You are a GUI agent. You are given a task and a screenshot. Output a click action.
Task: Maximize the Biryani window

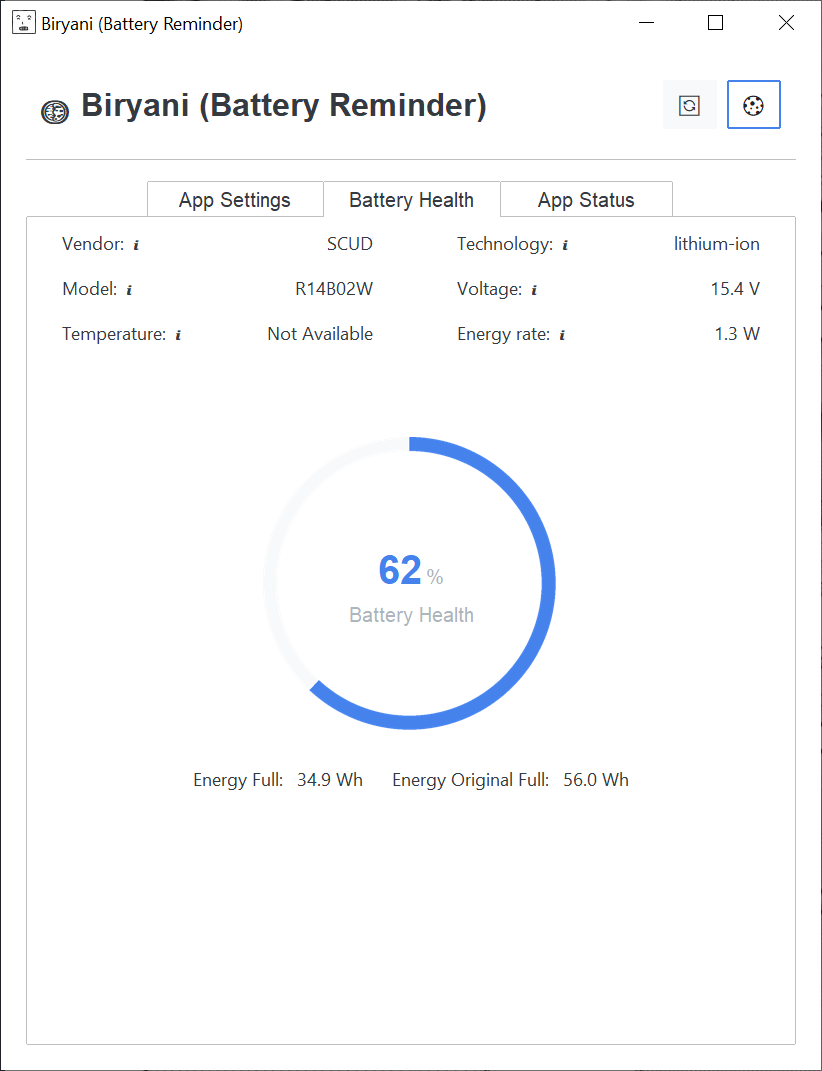click(715, 23)
